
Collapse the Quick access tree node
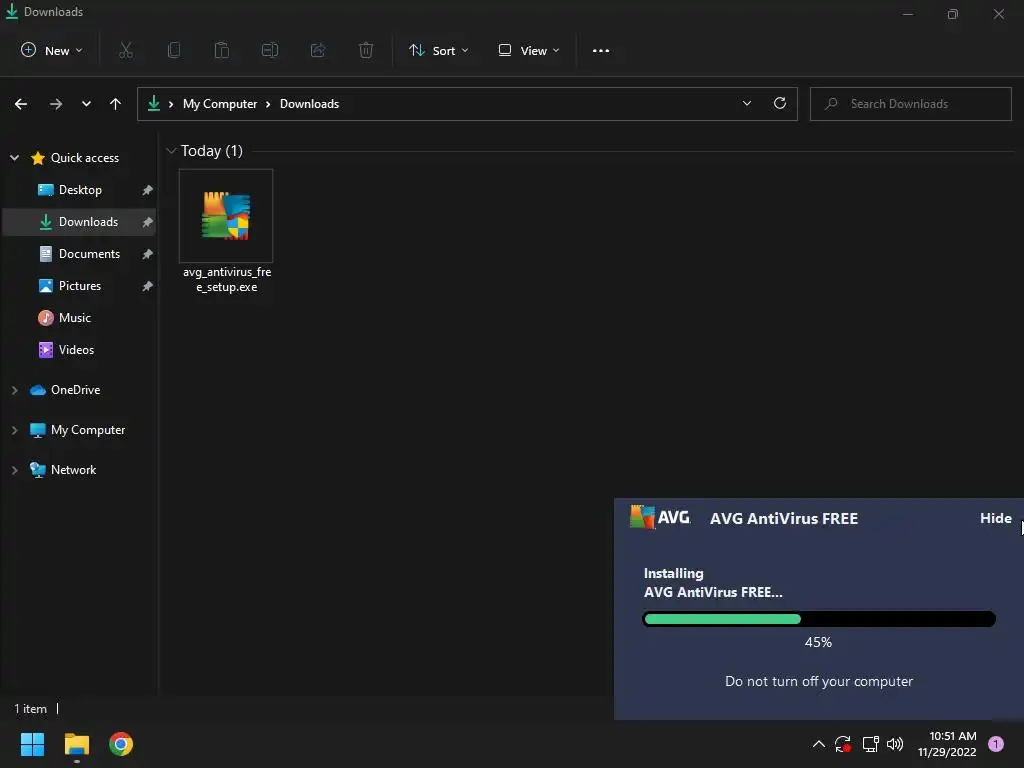tap(14, 157)
